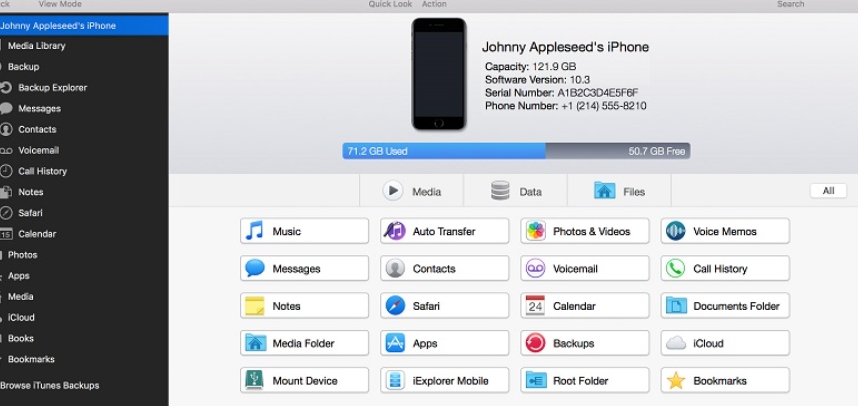Open the Calendar 24 icon in the grid
This screenshot has width=858, height=406.
click(535, 305)
